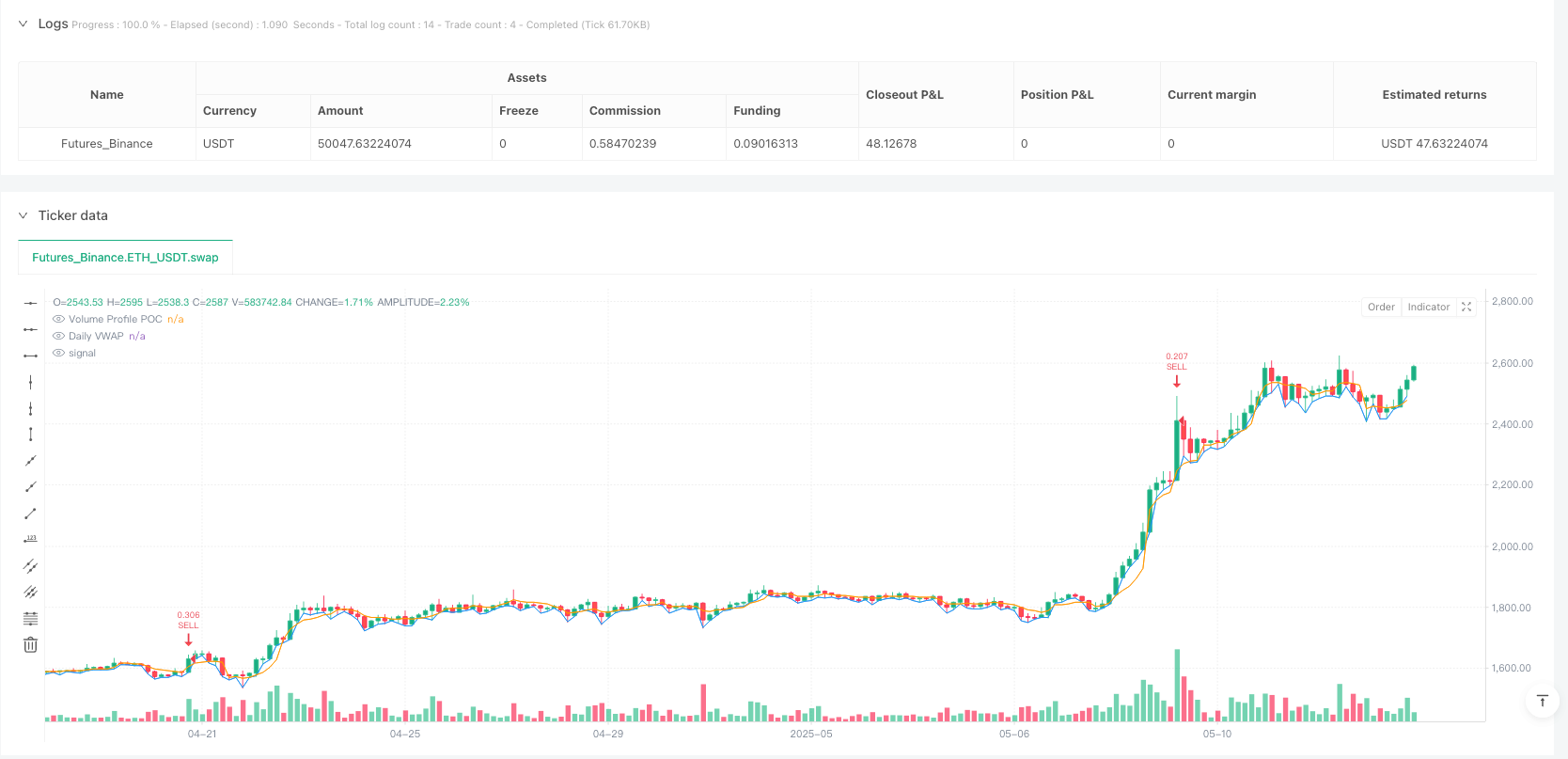Select the vertical ray line tool

(30, 408)
